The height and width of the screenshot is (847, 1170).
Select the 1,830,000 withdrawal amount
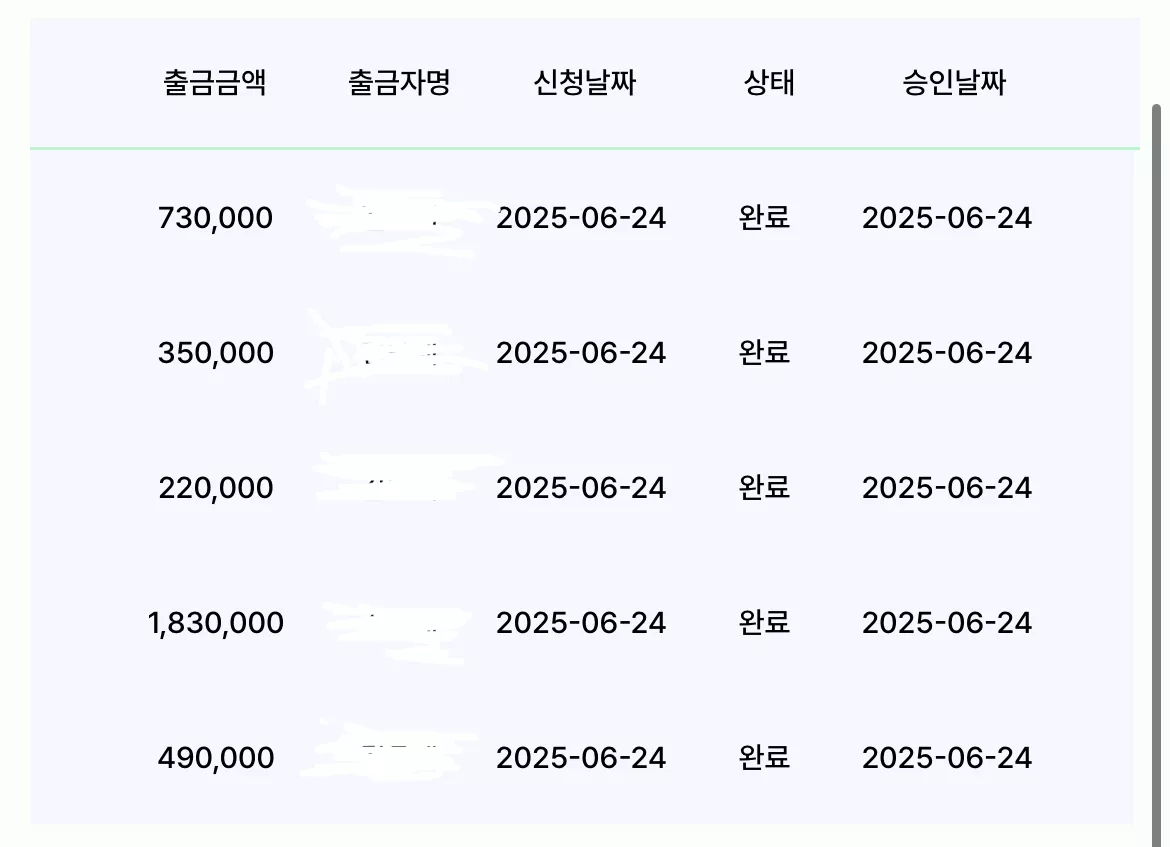[x=216, y=623]
